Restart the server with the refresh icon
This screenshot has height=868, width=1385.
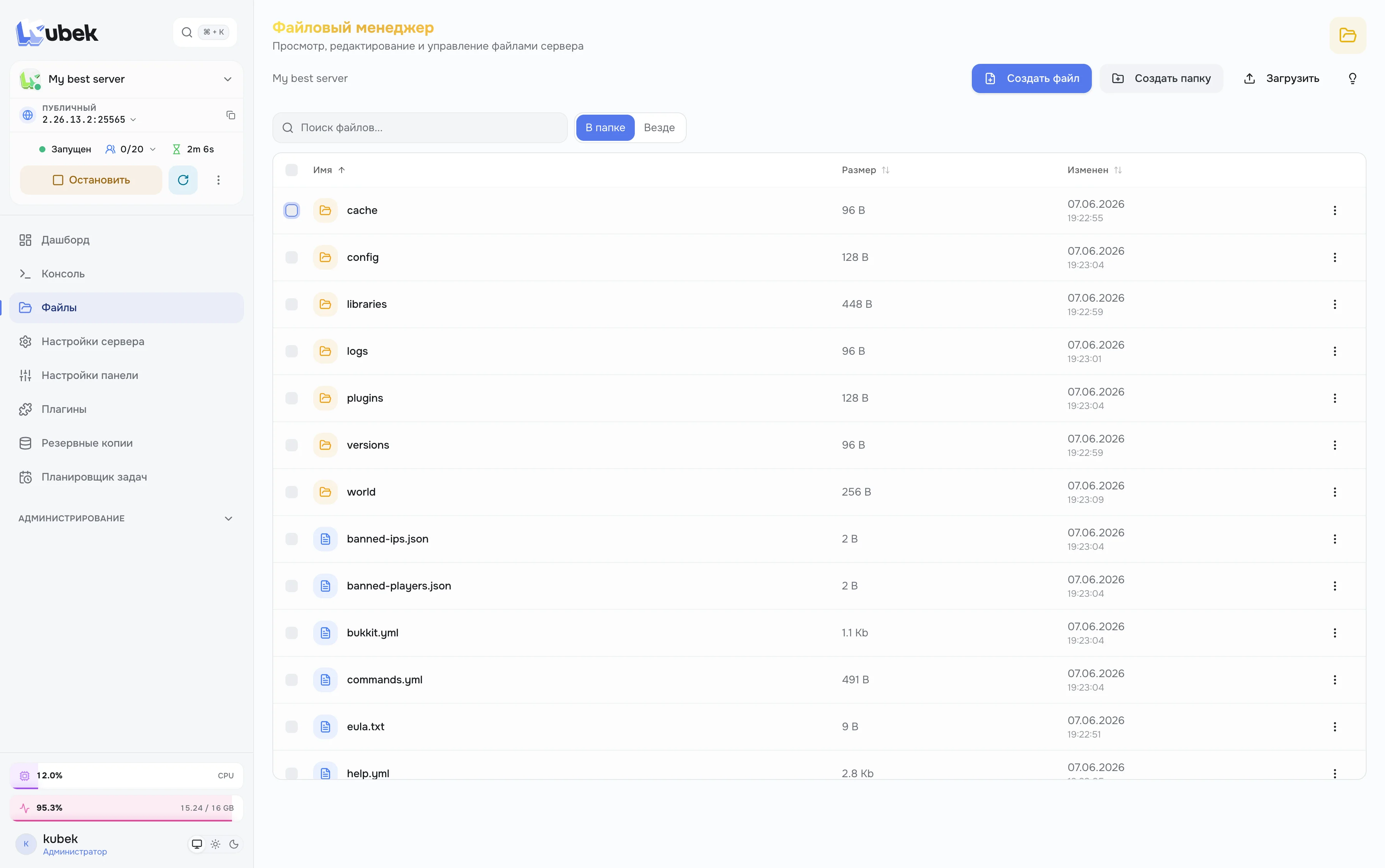click(183, 180)
